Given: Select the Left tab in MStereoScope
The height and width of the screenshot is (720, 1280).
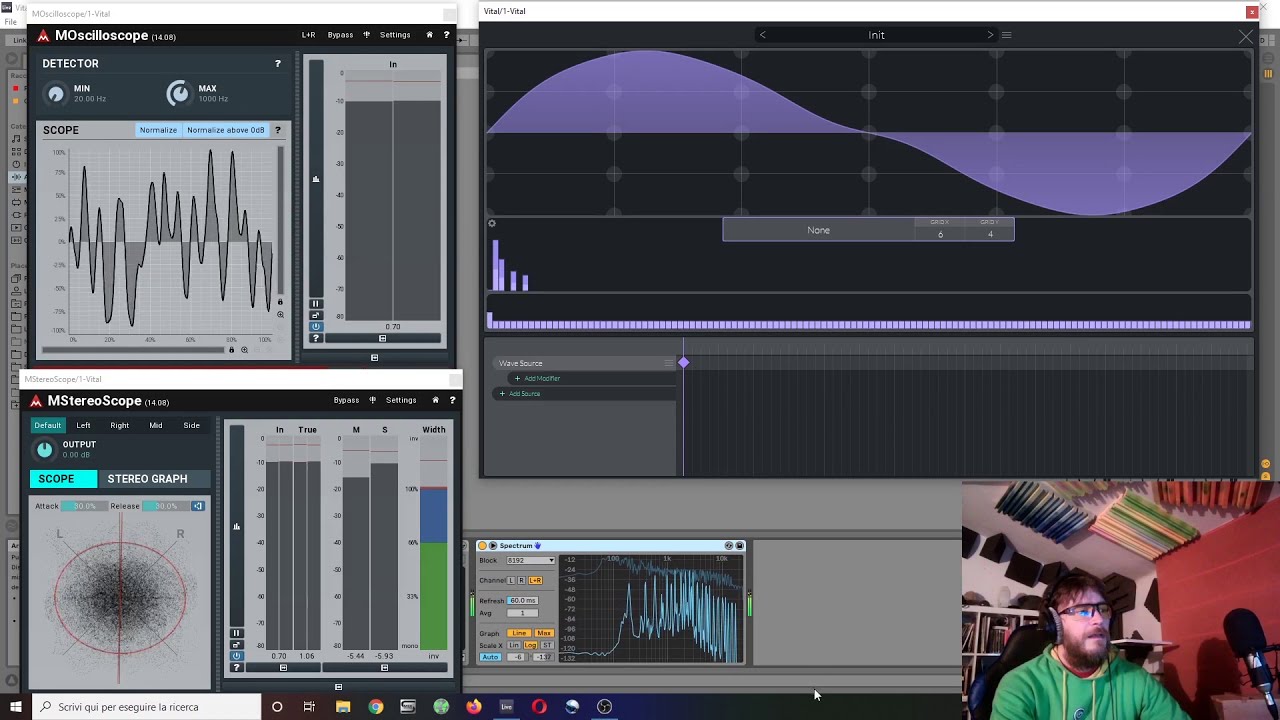Looking at the screenshot, I should point(83,425).
